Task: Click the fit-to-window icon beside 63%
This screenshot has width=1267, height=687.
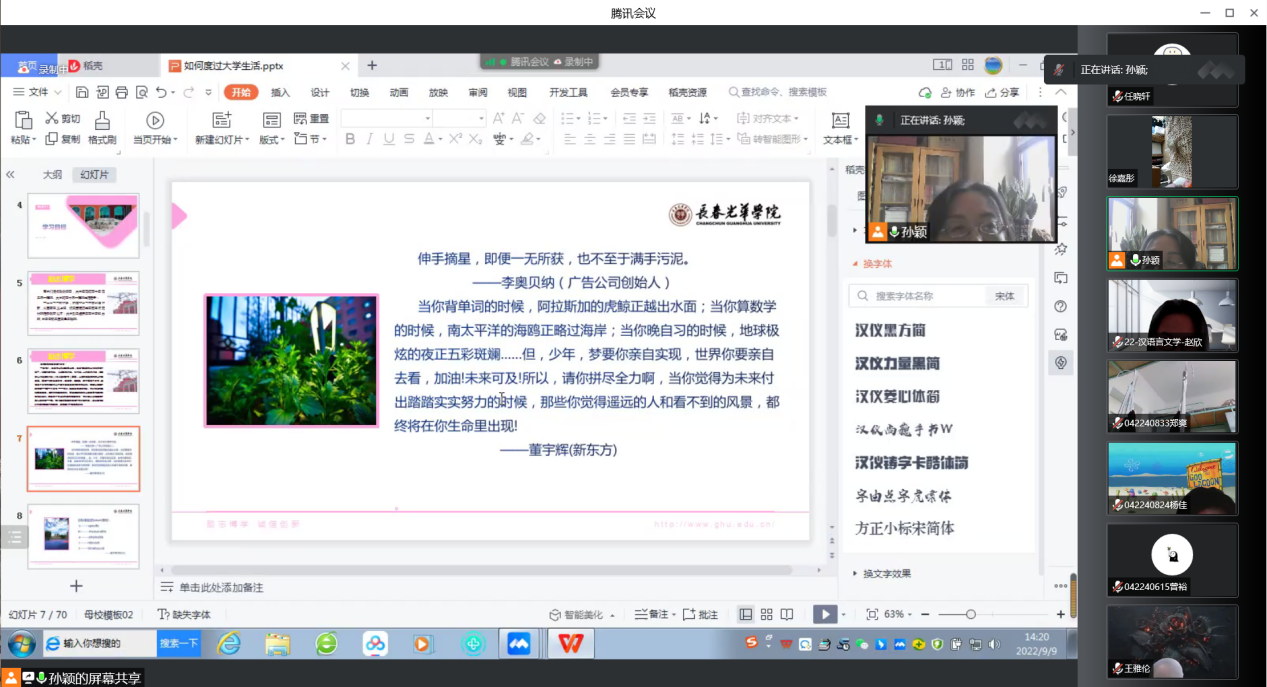Action: [x=872, y=614]
